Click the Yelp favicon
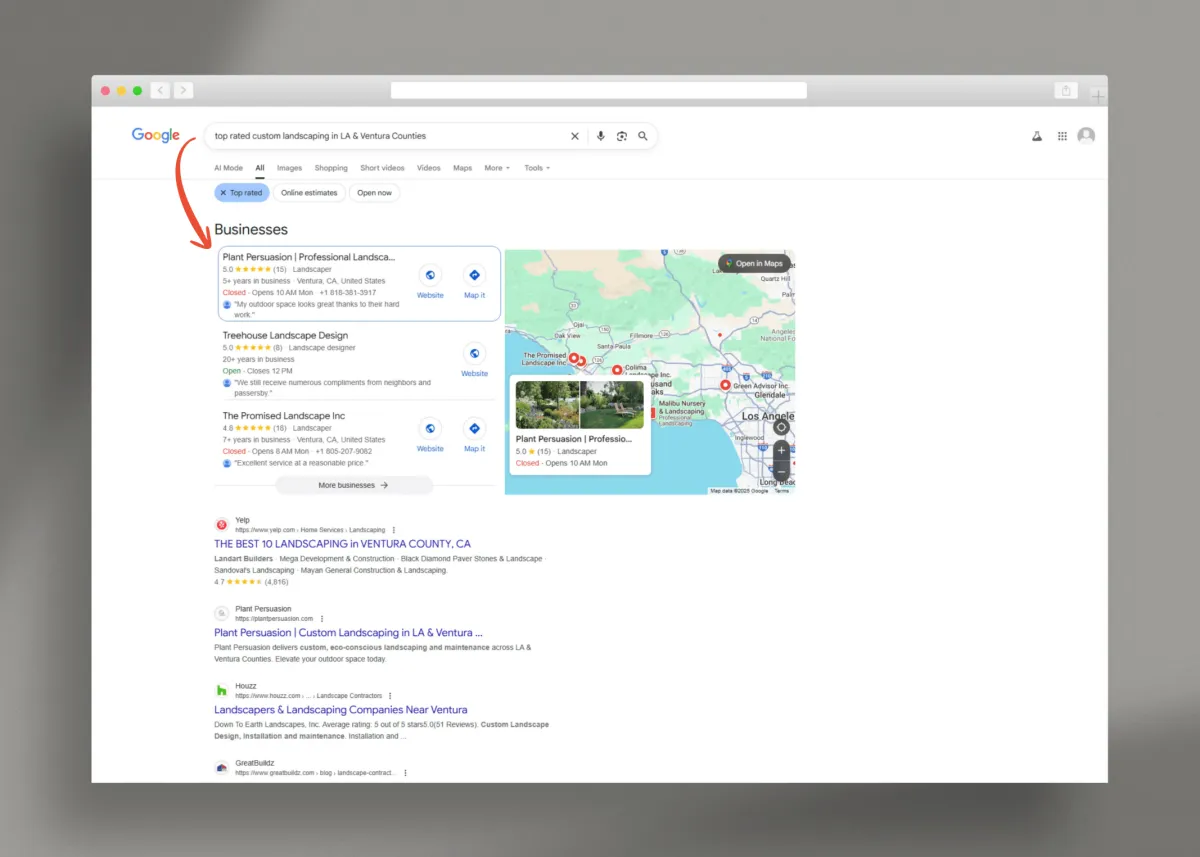 tap(222, 525)
